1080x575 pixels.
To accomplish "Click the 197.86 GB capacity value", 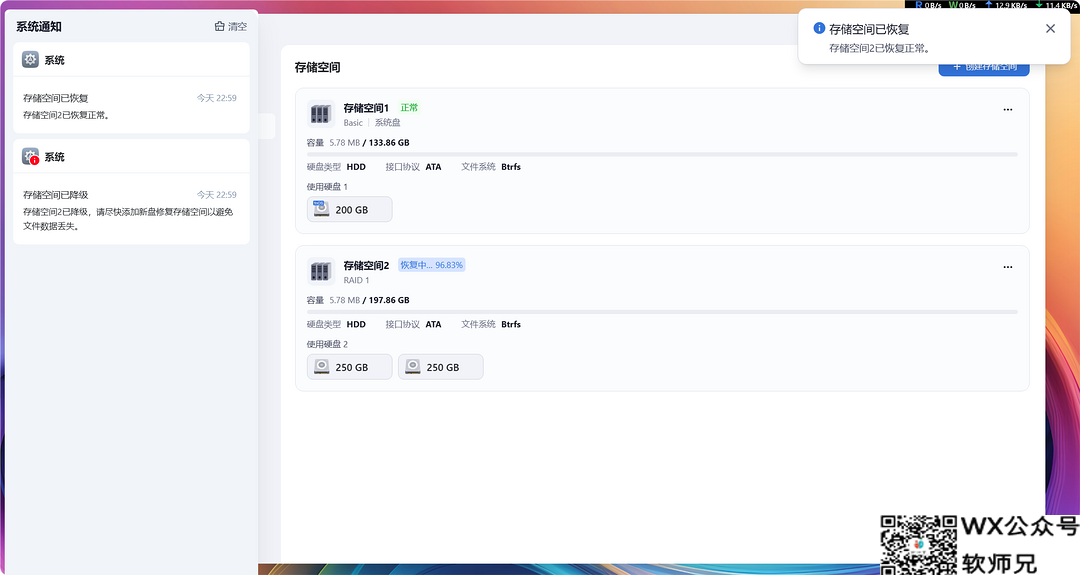I will (389, 300).
